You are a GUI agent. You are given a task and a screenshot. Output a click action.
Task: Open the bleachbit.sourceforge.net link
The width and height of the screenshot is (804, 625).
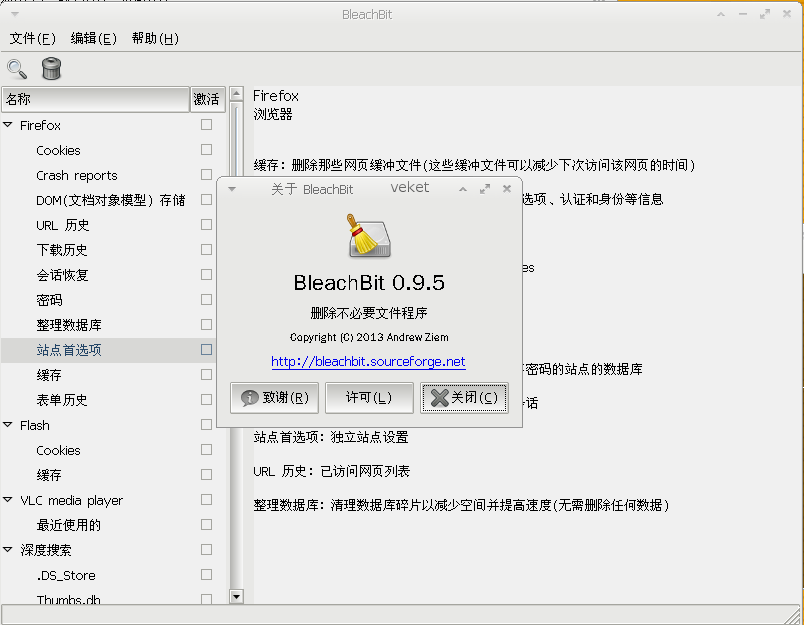coord(368,362)
